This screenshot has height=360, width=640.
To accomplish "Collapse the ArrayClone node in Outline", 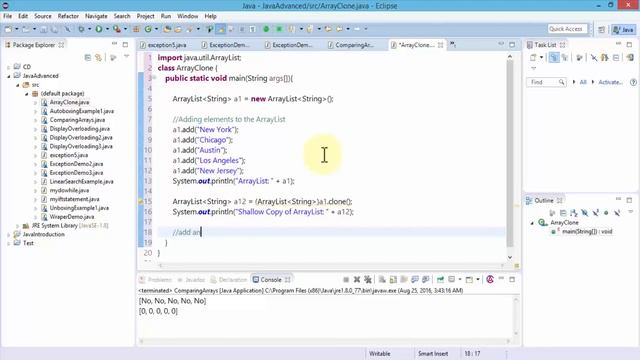I will coord(532,223).
